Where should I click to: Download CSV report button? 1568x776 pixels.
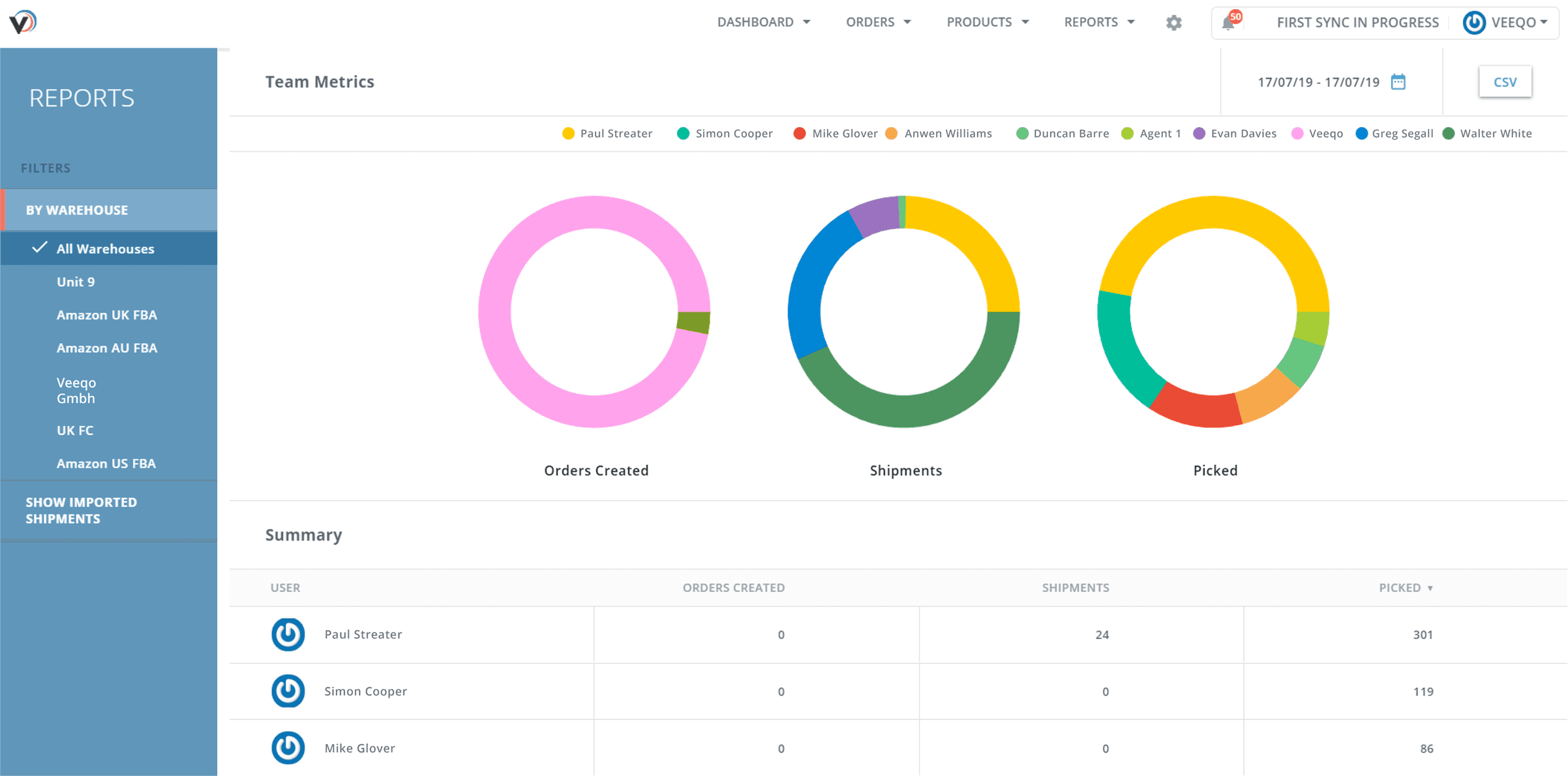pos(1506,82)
